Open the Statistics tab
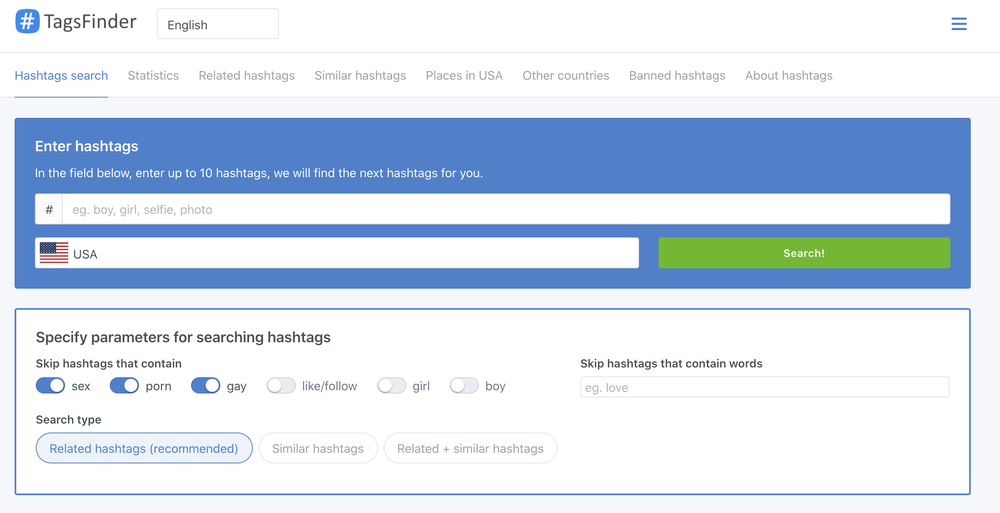The width and height of the screenshot is (1000, 513). [153, 75]
